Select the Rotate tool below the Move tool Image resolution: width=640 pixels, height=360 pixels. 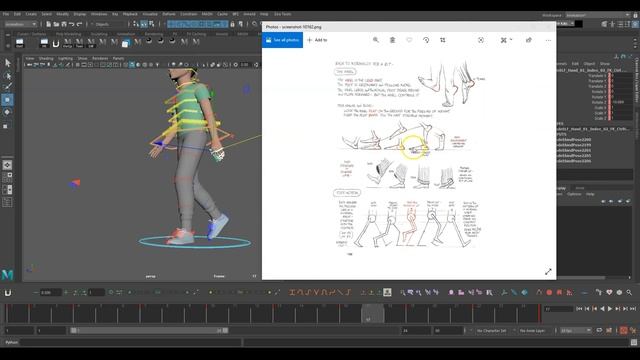[7, 112]
